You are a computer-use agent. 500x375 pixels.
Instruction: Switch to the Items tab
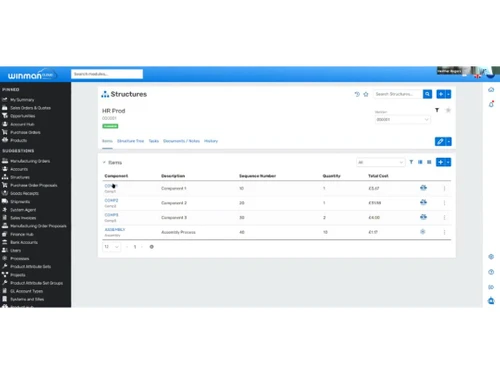click(107, 141)
